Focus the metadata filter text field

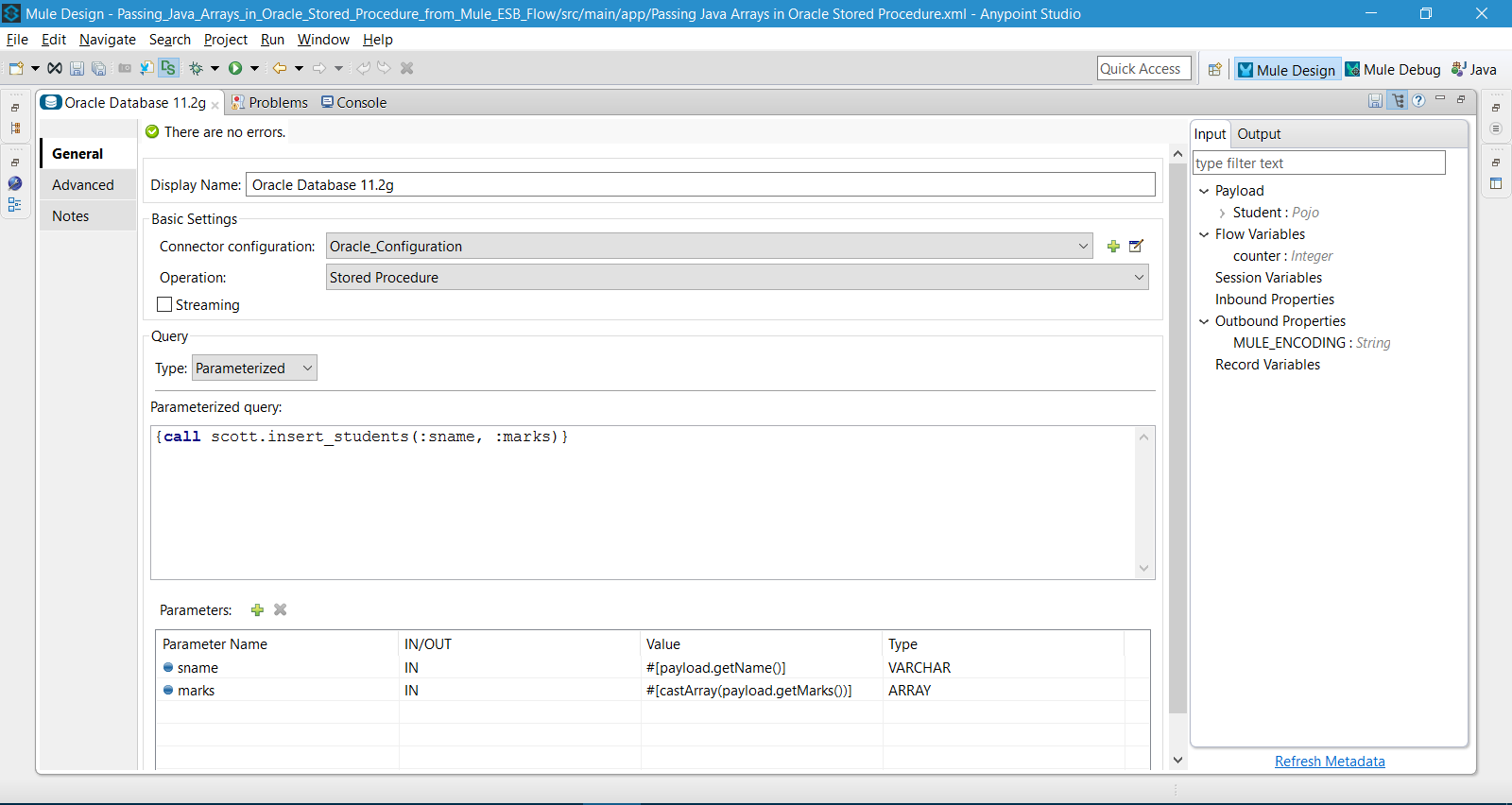pos(1319,163)
